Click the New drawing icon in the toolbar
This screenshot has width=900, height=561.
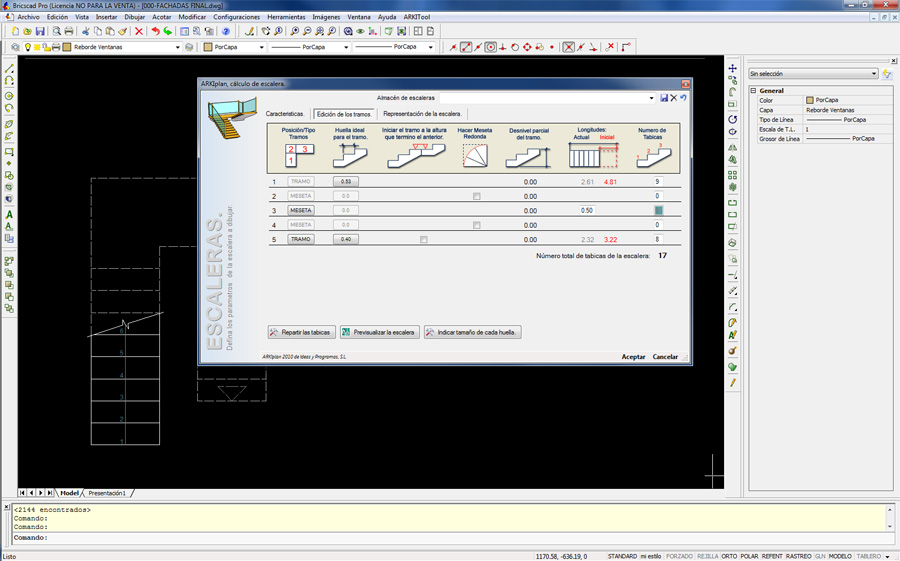pyautogui.click(x=15, y=31)
